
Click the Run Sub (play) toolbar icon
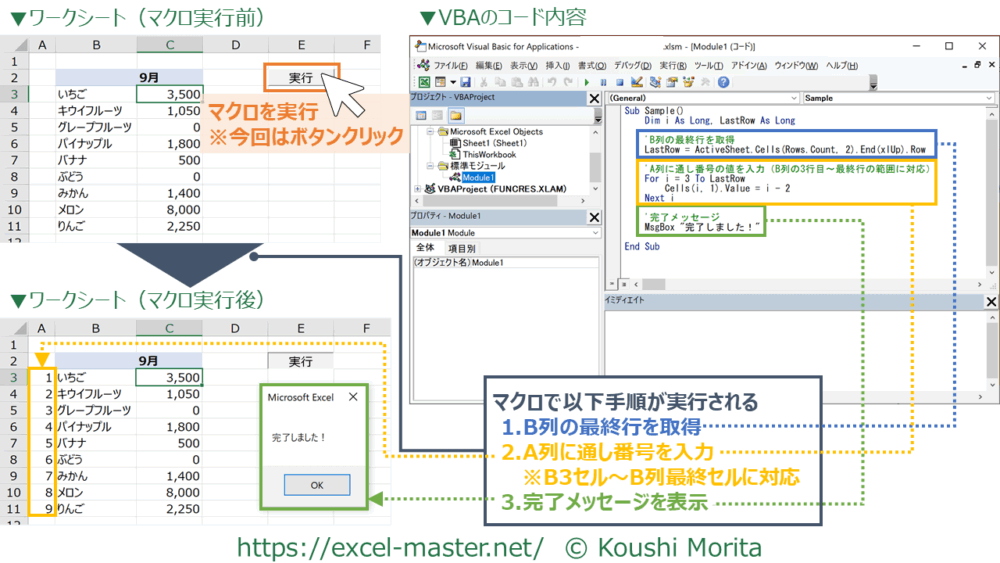[587, 82]
